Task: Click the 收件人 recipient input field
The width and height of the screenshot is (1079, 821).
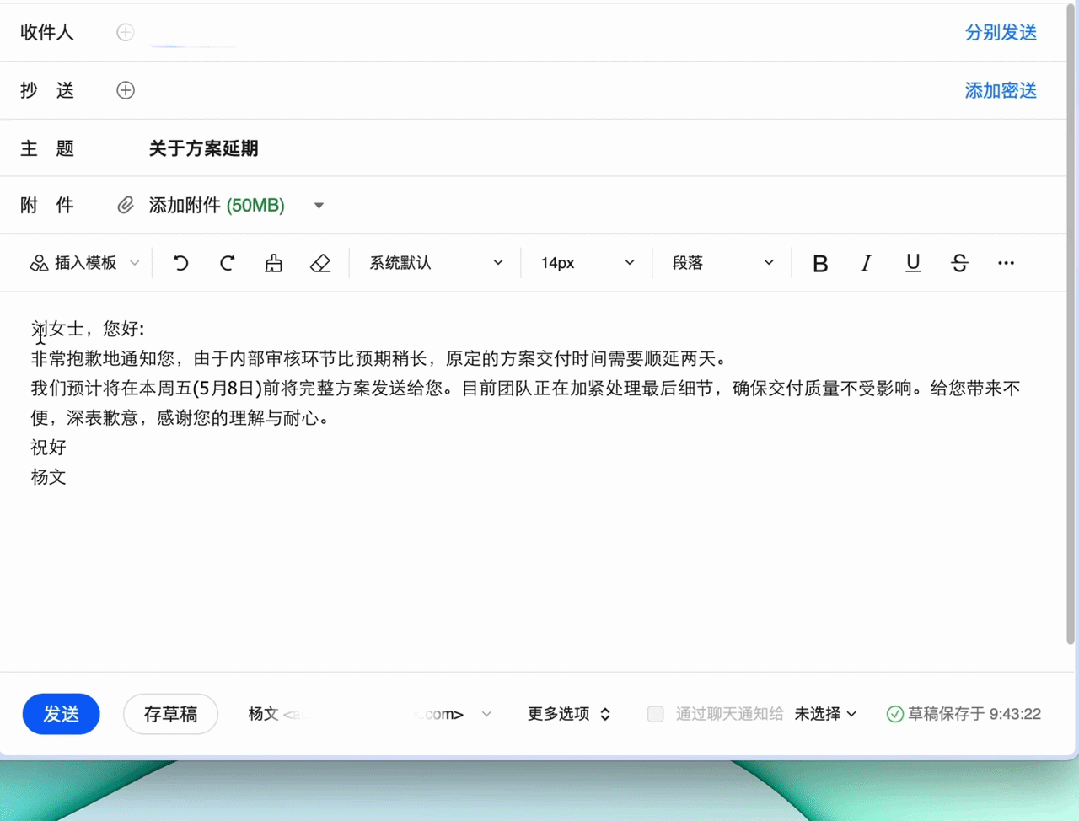Action: (x=551, y=32)
